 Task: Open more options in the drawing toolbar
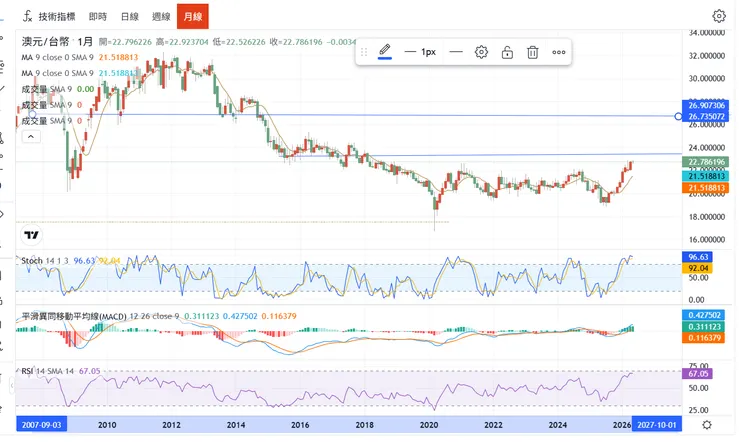[x=559, y=52]
